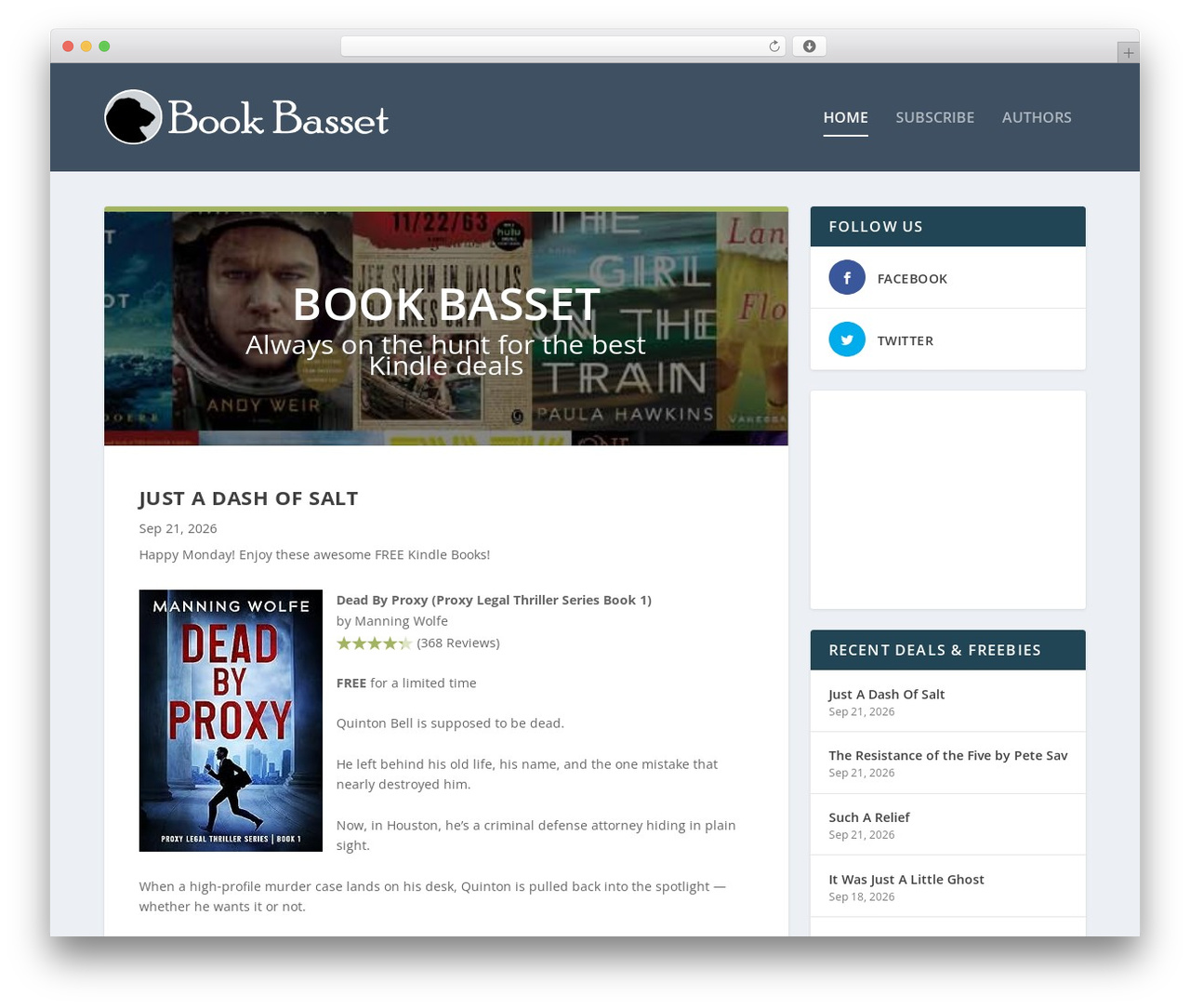Viewport: 1190px width, 1008px height.
Task: Click 'FREE for a limited time' text
Action: (x=406, y=683)
